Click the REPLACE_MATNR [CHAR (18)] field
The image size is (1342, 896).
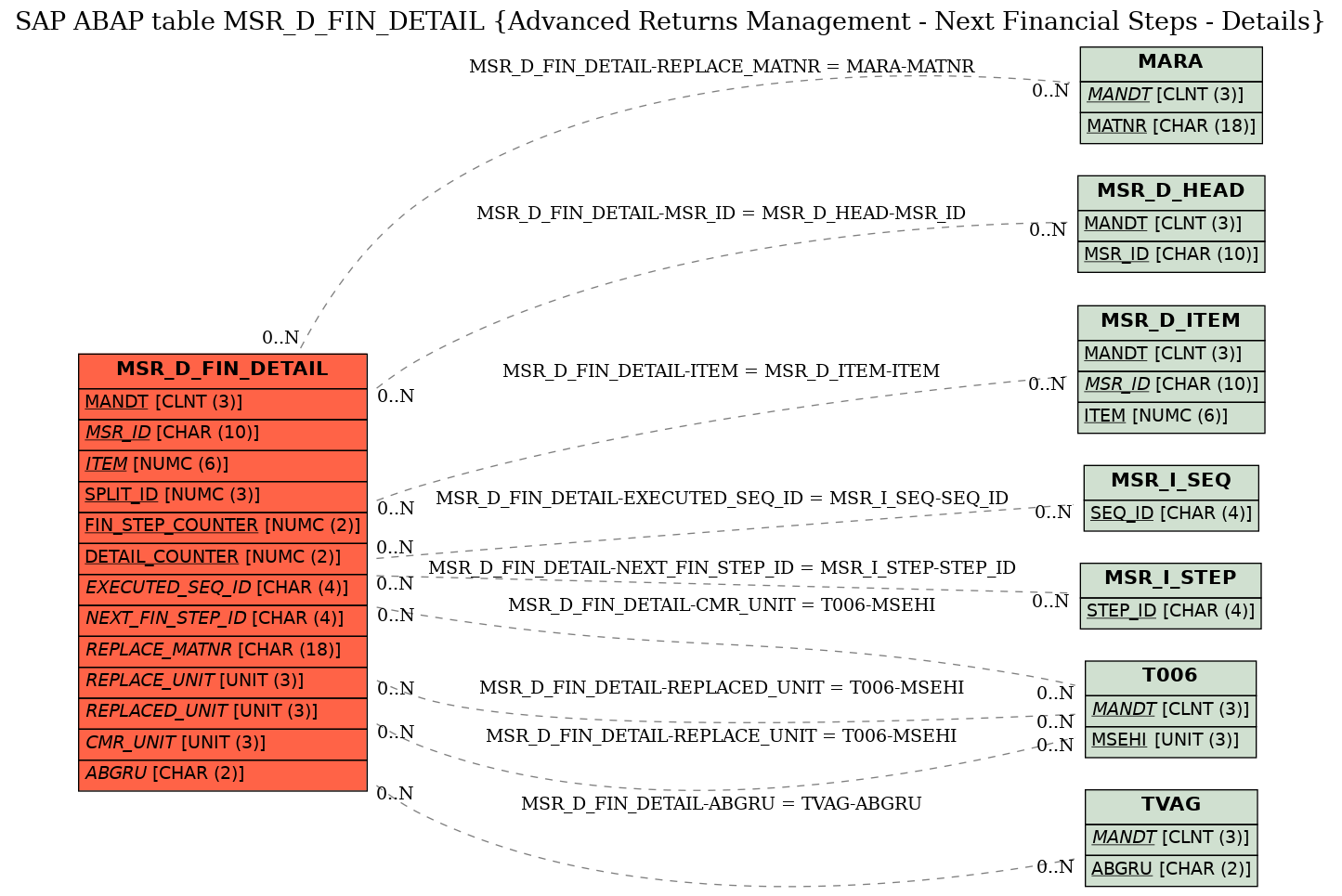223,651
